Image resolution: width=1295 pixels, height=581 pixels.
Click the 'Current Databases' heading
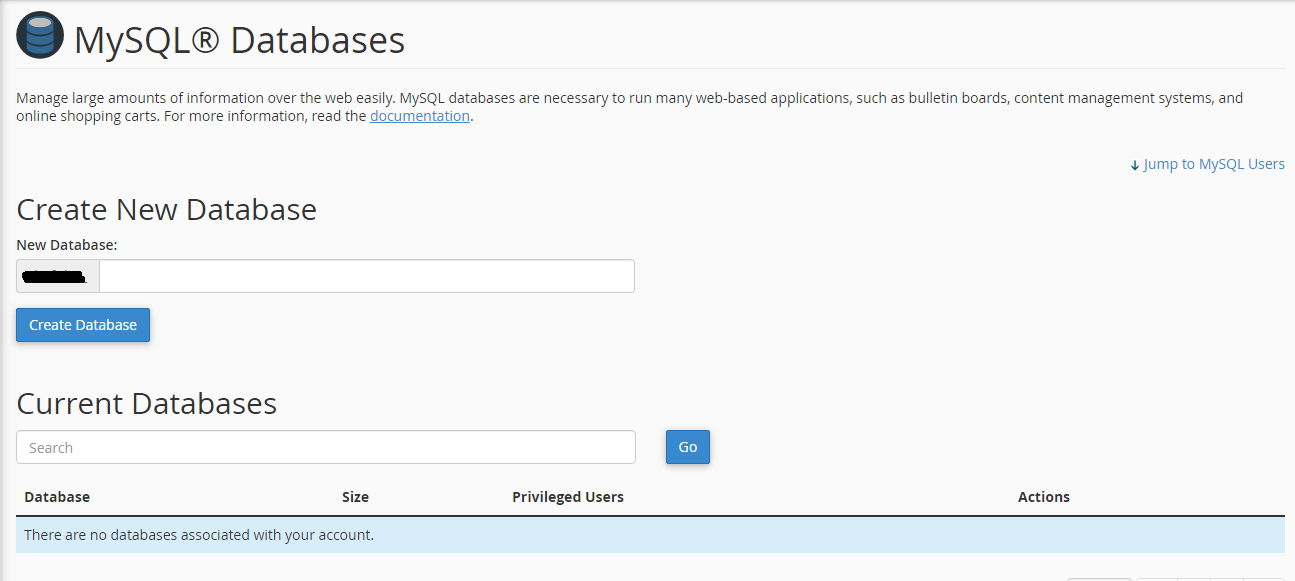147,403
